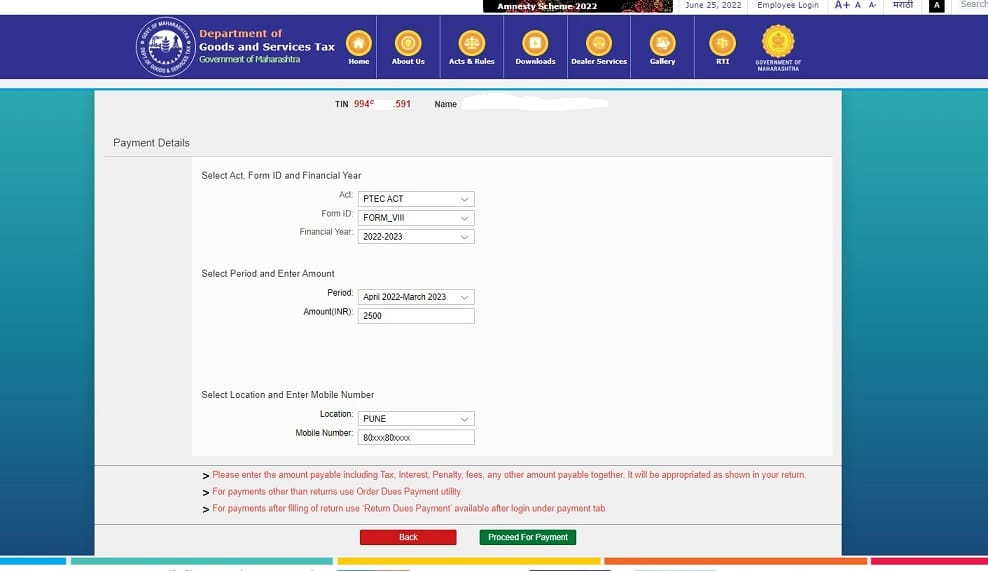Image resolution: width=988 pixels, height=571 pixels.
Task: Click Proceed For Payment button
Action: coord(527,538)
